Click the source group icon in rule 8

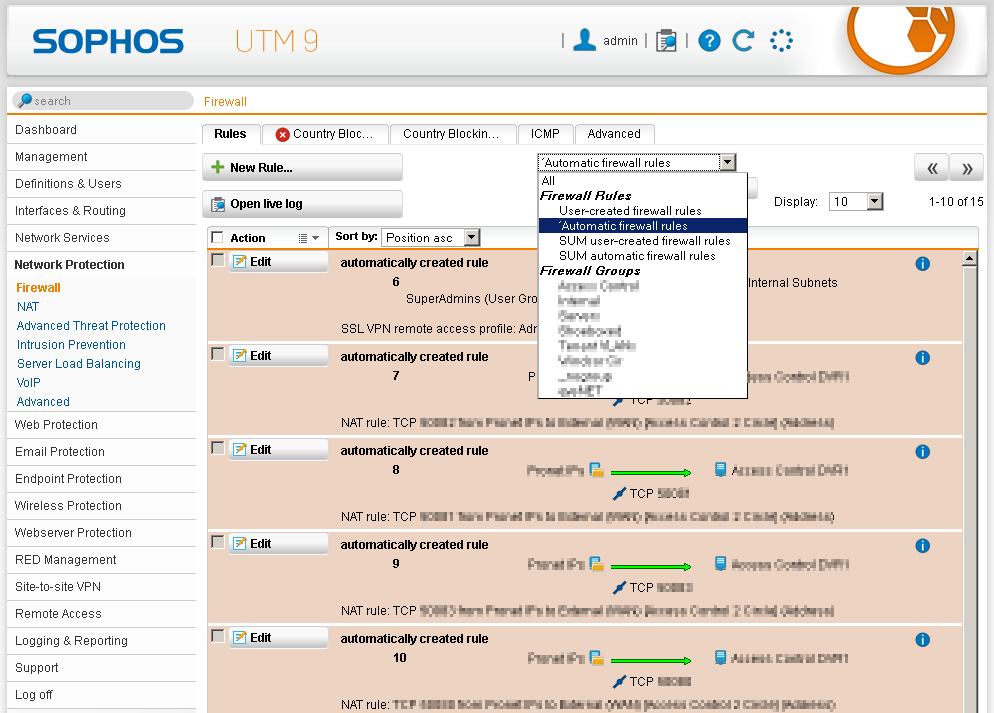(x=596, y=470)
